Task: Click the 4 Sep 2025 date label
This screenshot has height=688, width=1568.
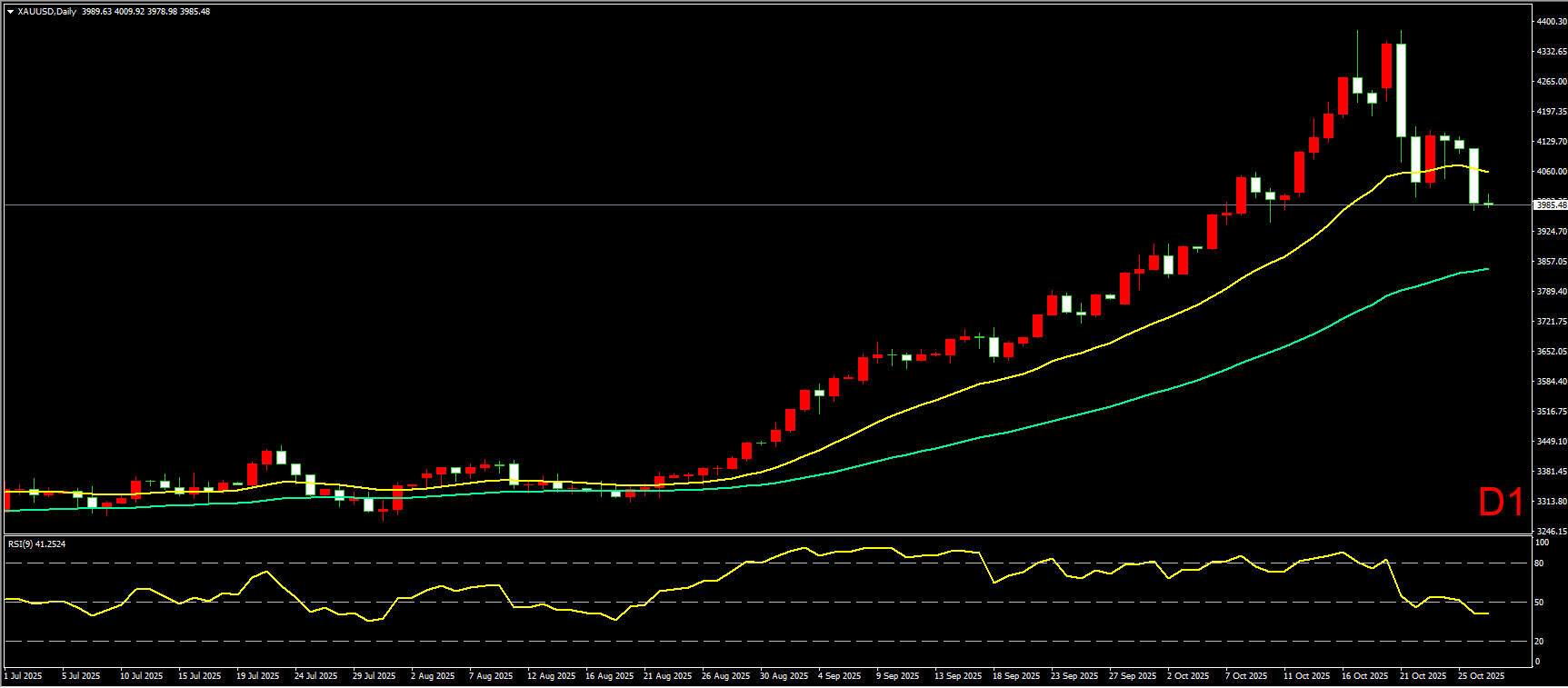Action: (x=839, y=675)
